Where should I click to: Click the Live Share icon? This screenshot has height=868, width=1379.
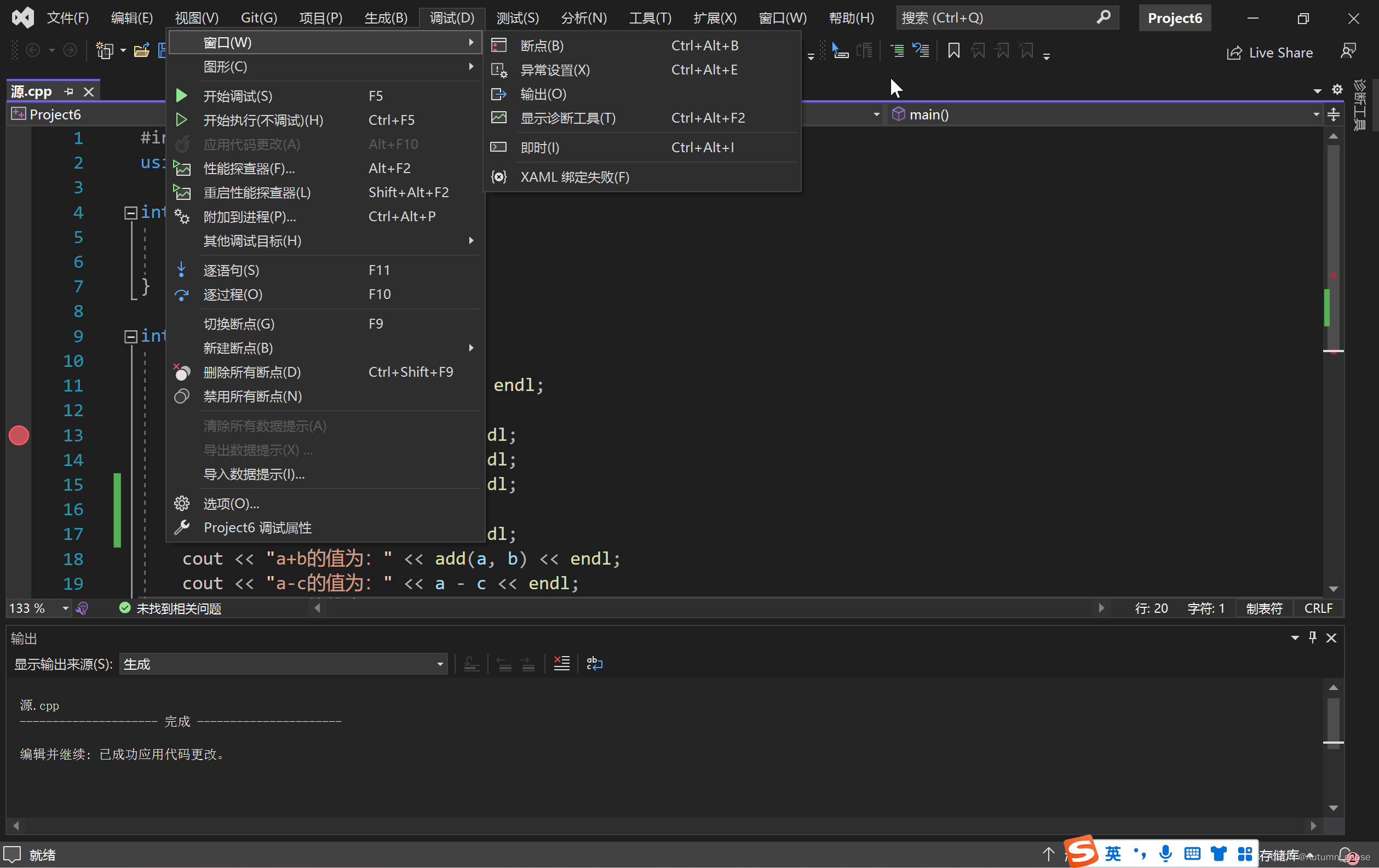(1234, 53)
